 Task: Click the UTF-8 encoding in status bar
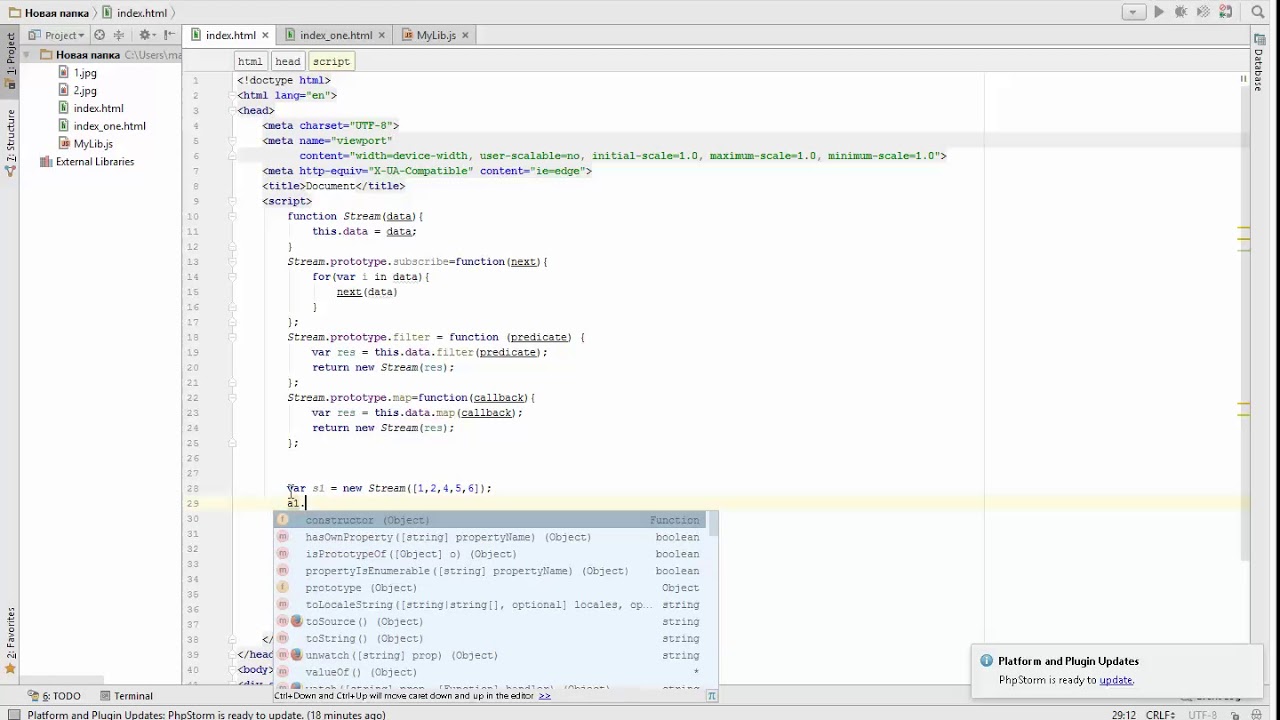1202,715
